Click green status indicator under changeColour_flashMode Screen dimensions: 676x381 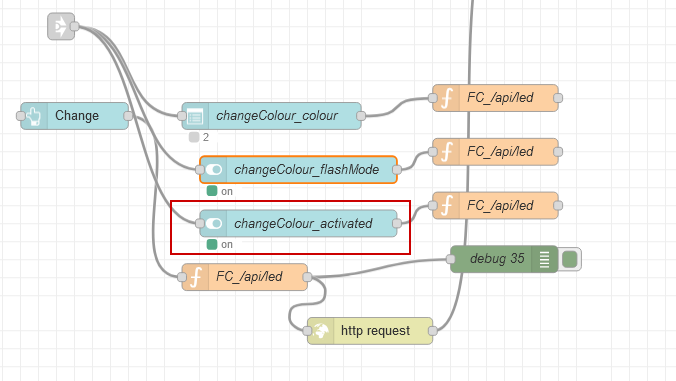[x=212, y=191]
